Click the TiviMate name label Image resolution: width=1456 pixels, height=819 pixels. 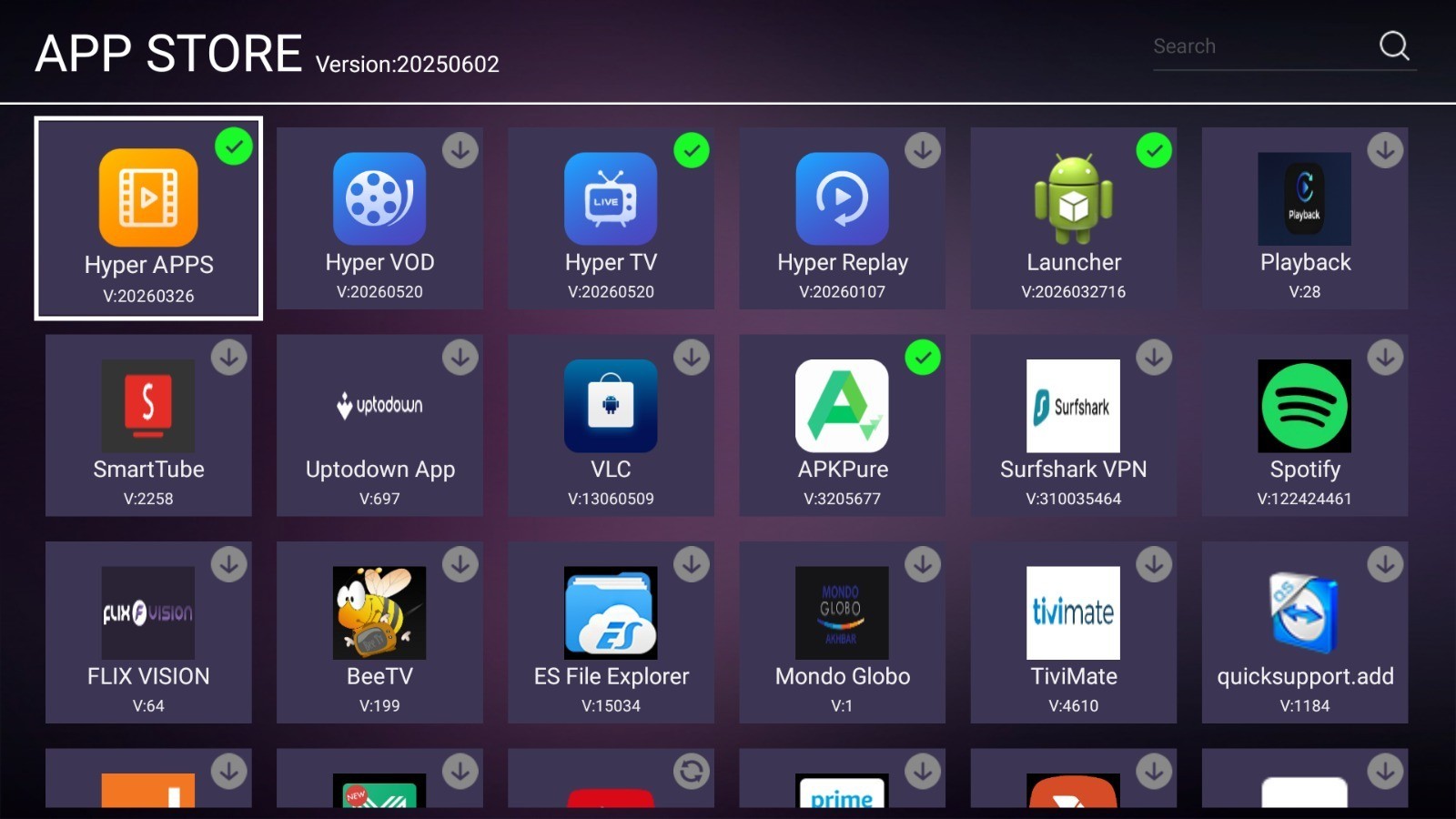coord(1074,676)
